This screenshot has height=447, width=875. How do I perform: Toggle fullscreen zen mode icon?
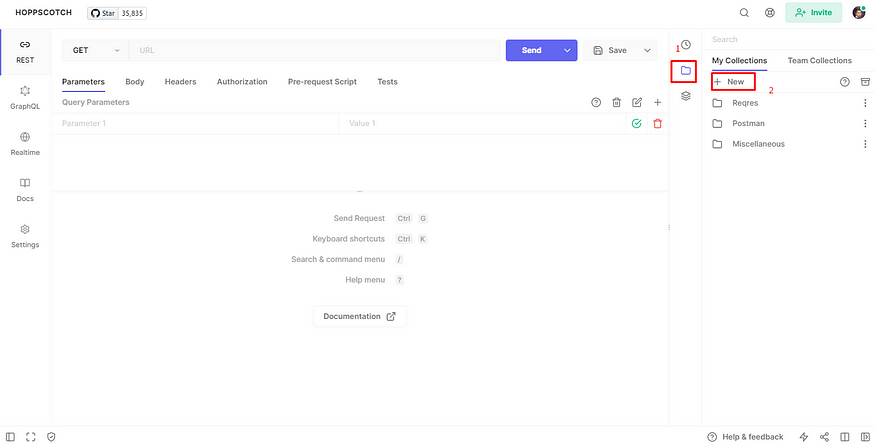point(31,437)
